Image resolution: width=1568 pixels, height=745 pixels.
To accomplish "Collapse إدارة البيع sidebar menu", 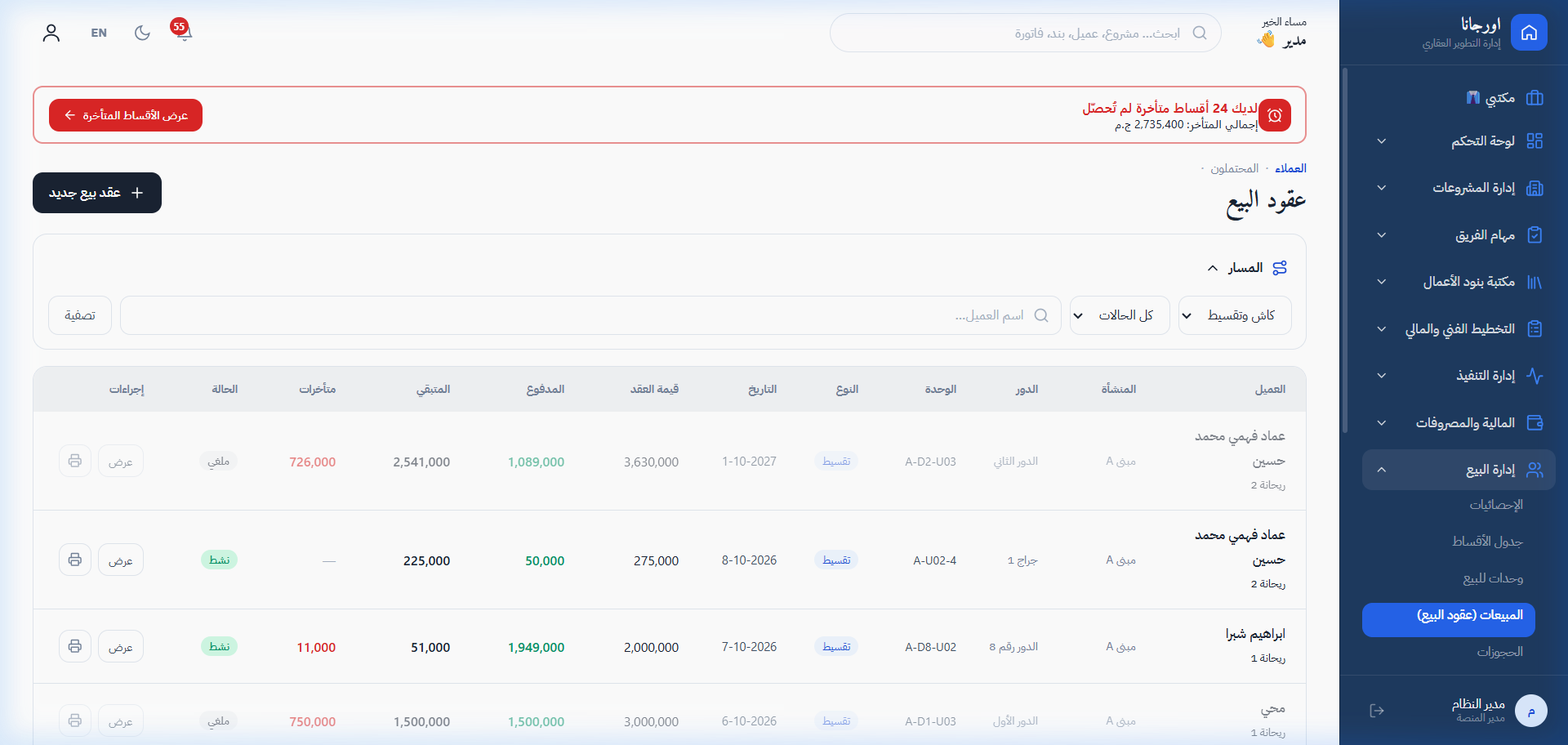I will pos(1459,470).
